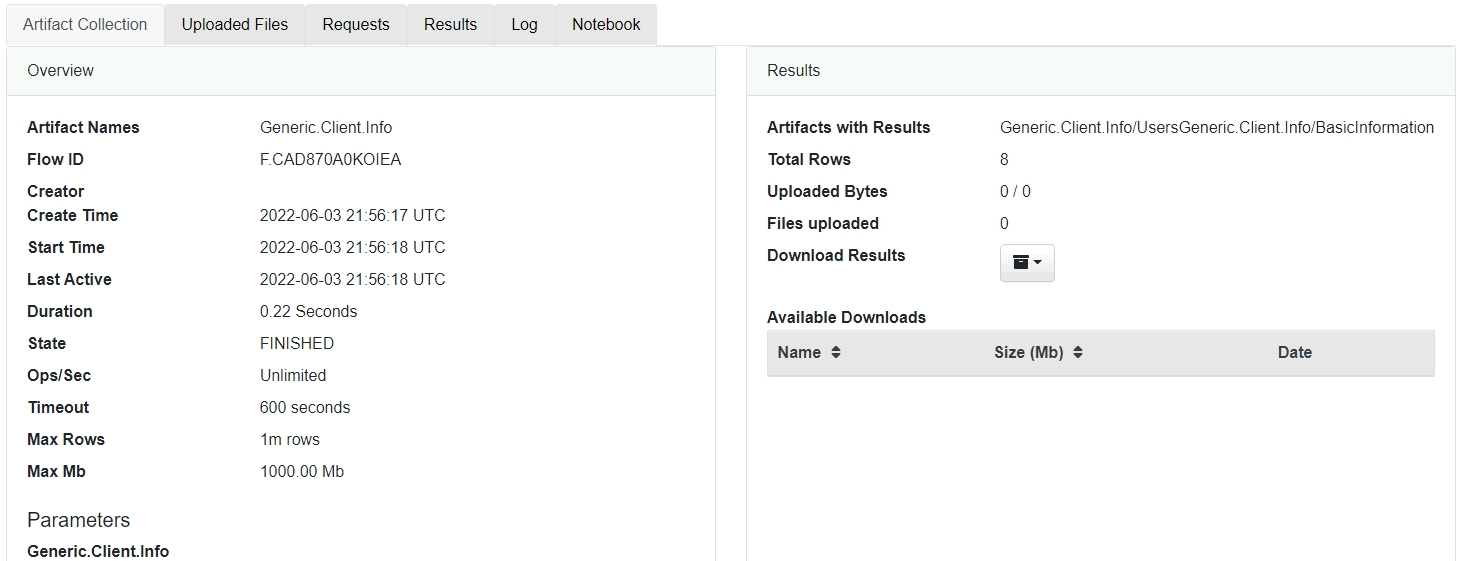Click the Overview panel header
1461x561 pixels.
pos(61,71)
